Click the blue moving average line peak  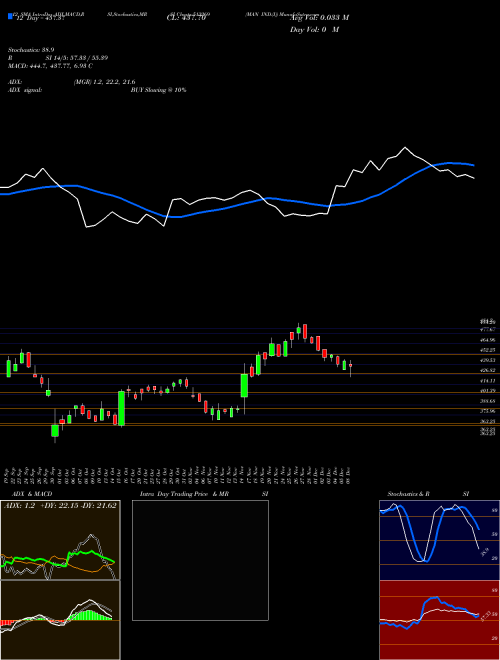coord(451,162)
